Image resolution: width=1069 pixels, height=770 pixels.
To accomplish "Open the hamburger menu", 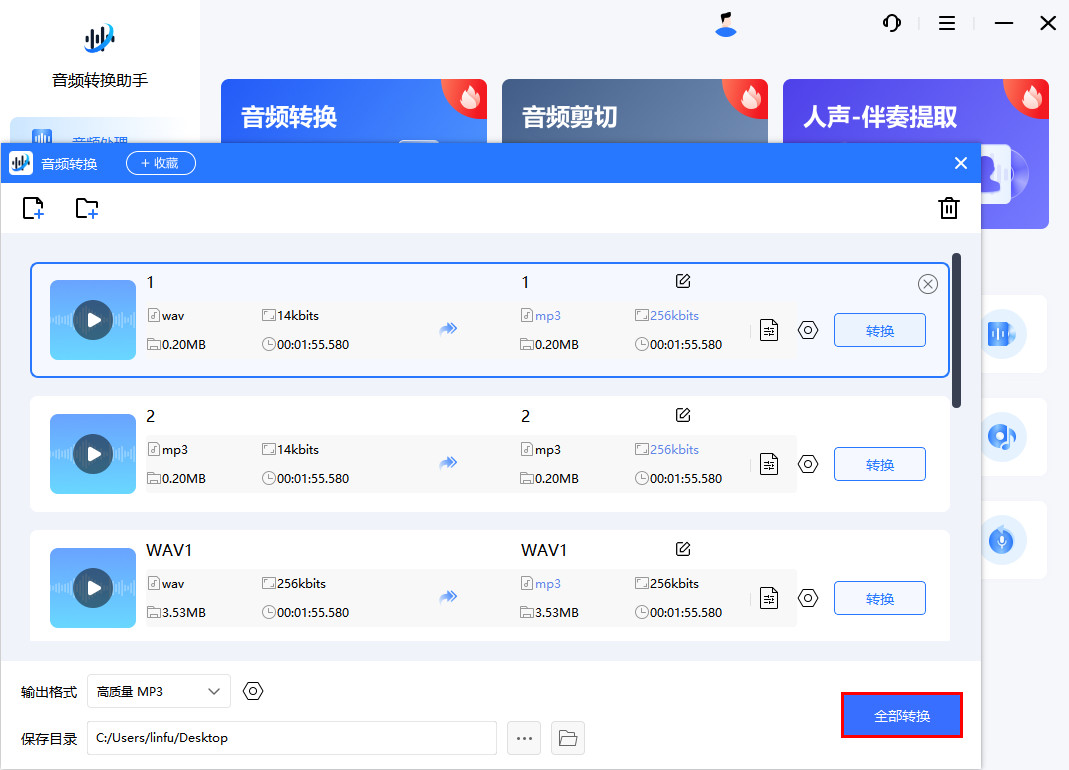I will pos(946,22).
